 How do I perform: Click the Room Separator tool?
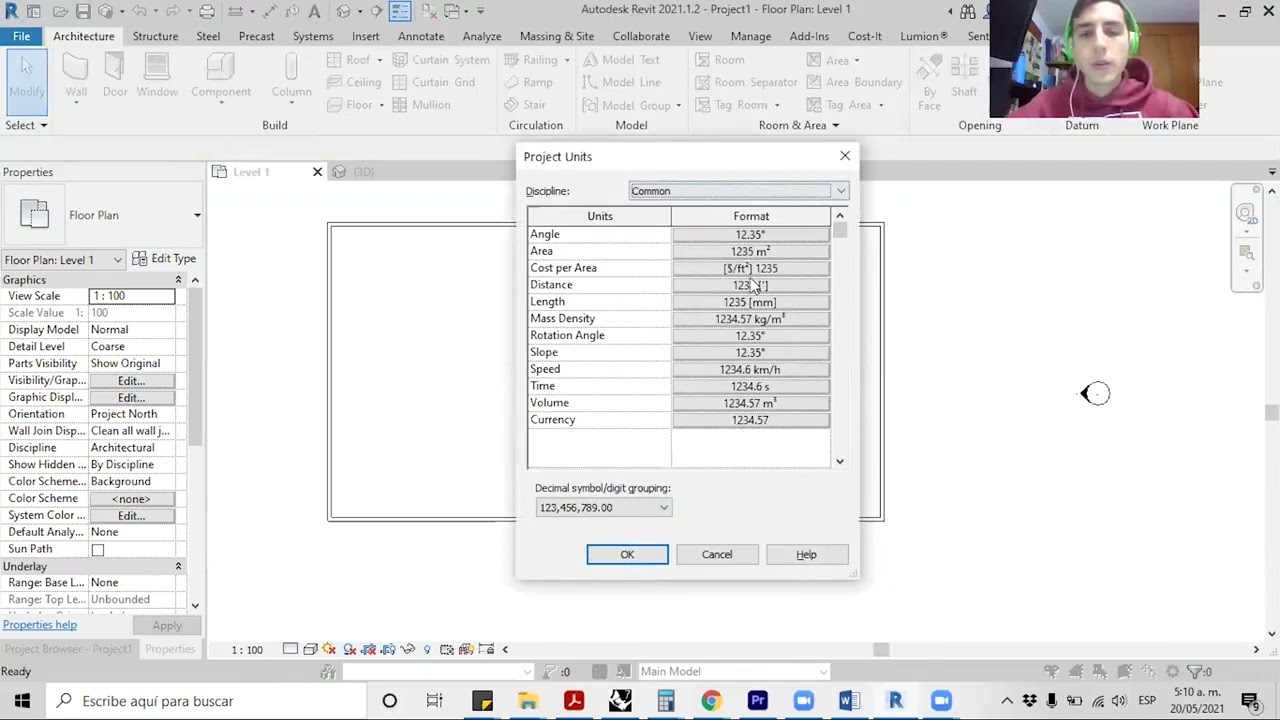746,82
